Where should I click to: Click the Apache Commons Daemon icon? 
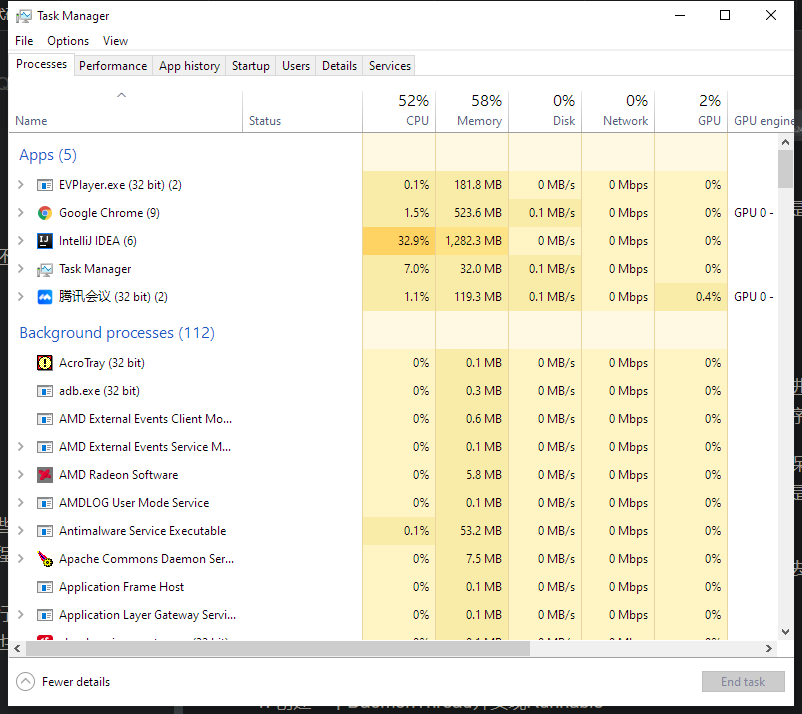pos(44,559)
